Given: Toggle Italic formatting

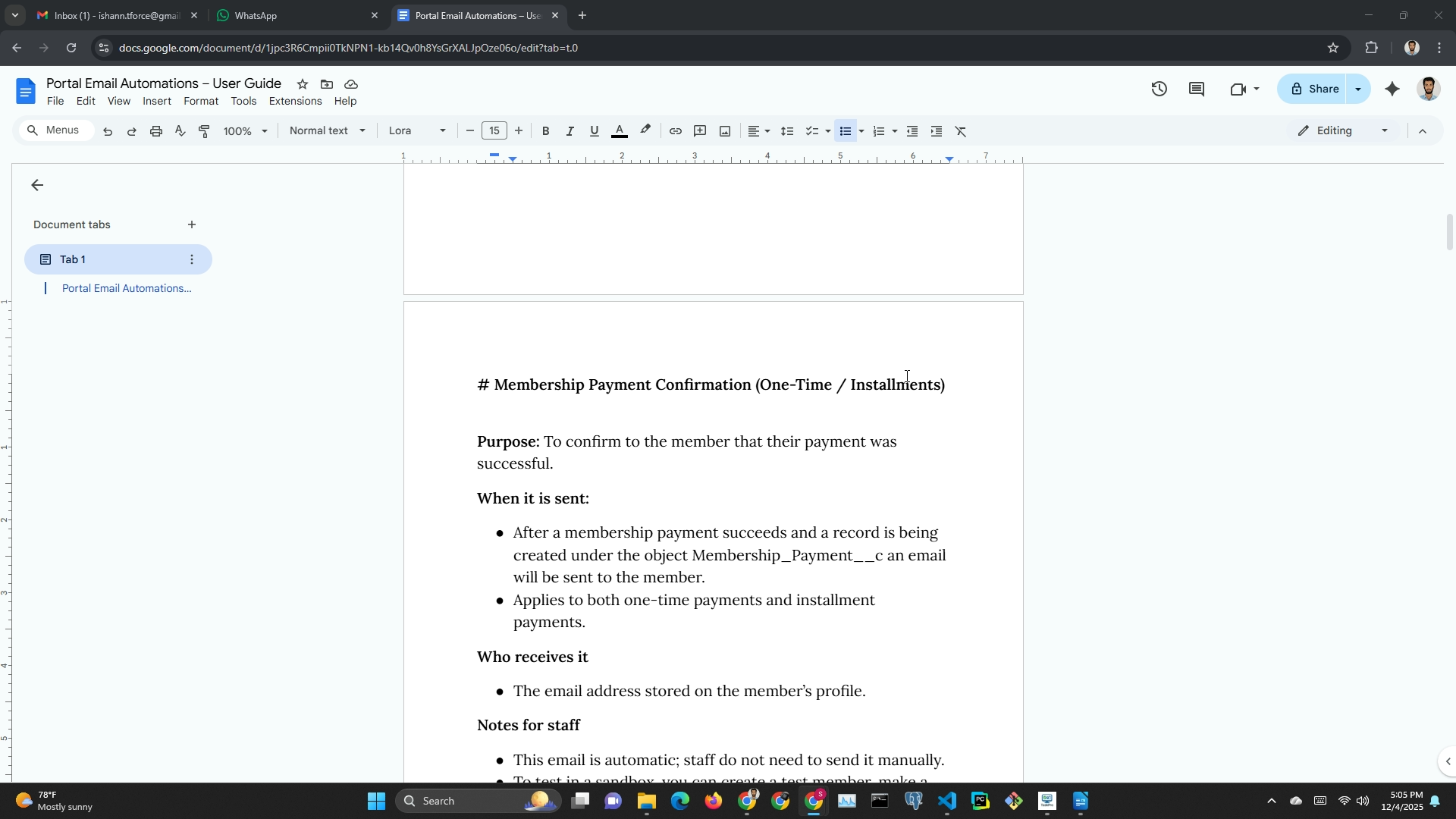Looking at the screenshot, I should click(x=570, y=131).
